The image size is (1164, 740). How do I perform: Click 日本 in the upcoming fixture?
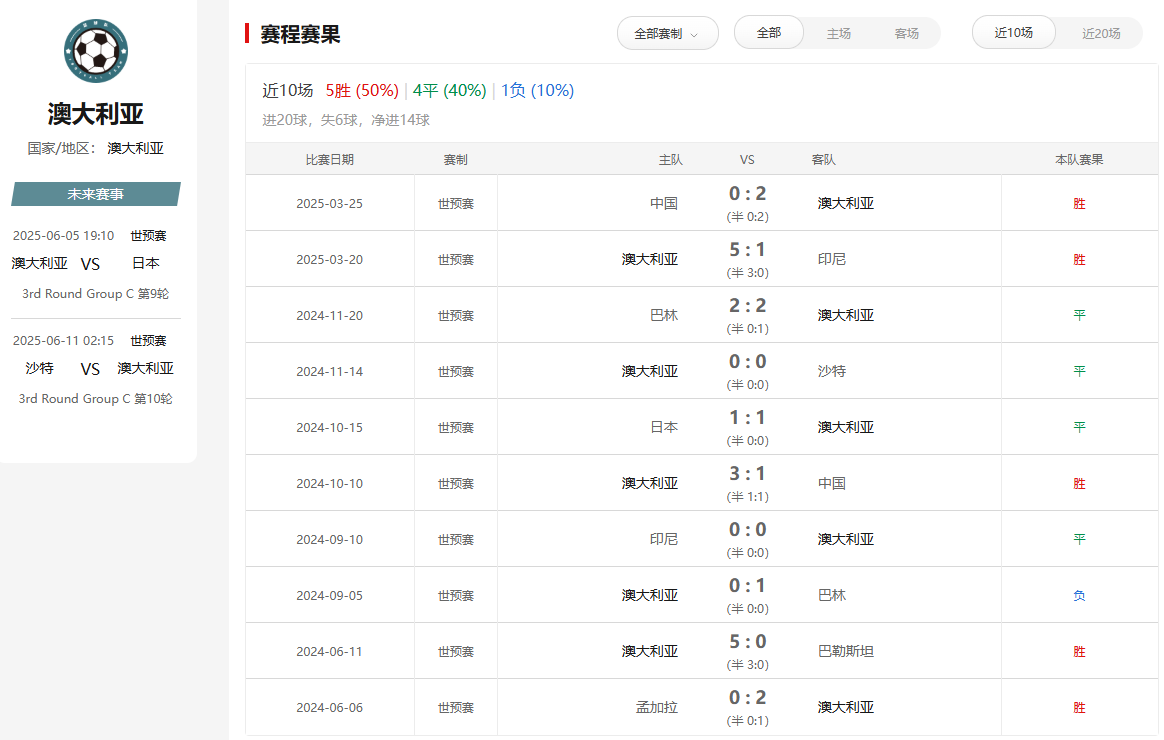coord(146,264)
